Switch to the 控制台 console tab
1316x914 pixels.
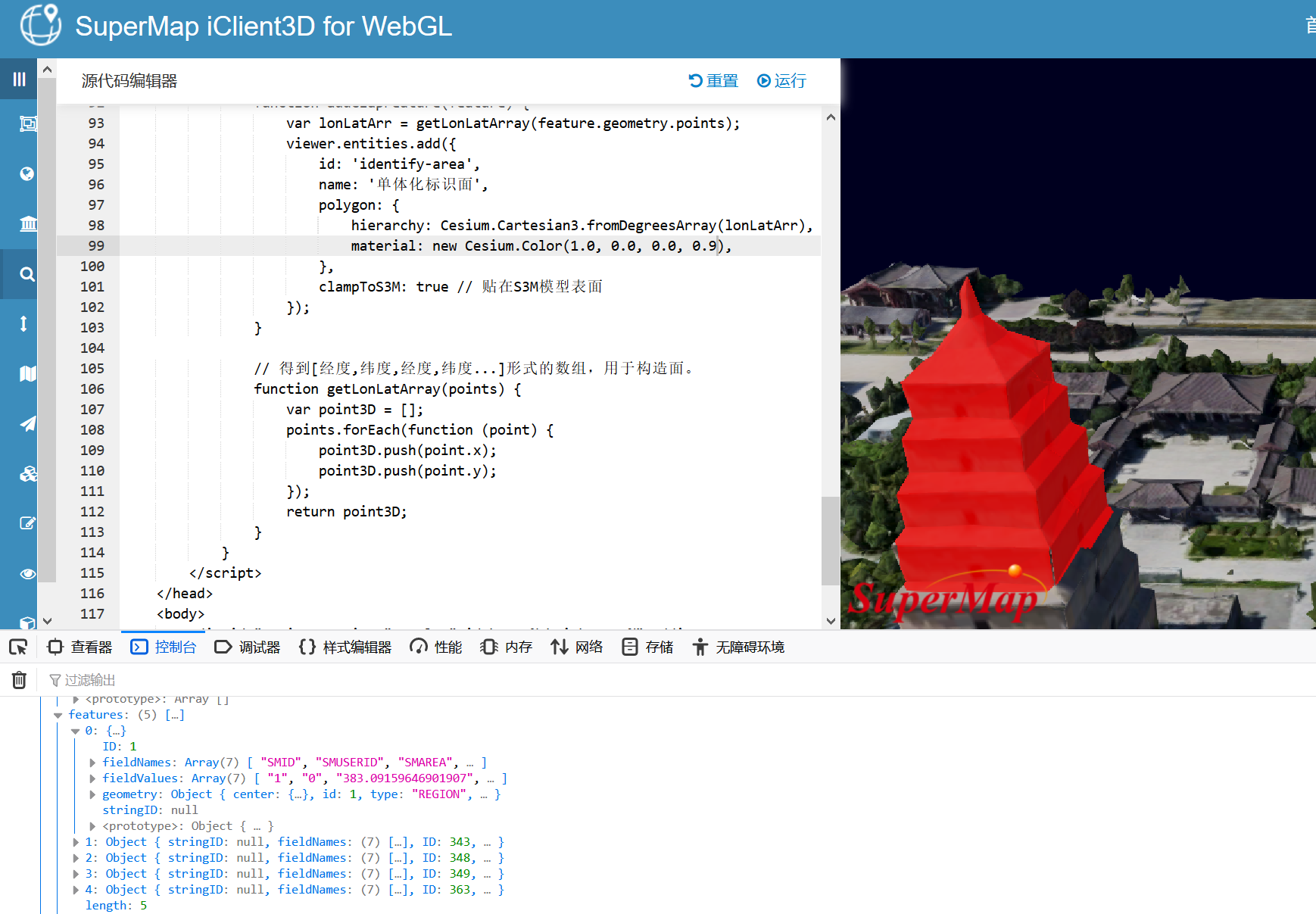164,647
